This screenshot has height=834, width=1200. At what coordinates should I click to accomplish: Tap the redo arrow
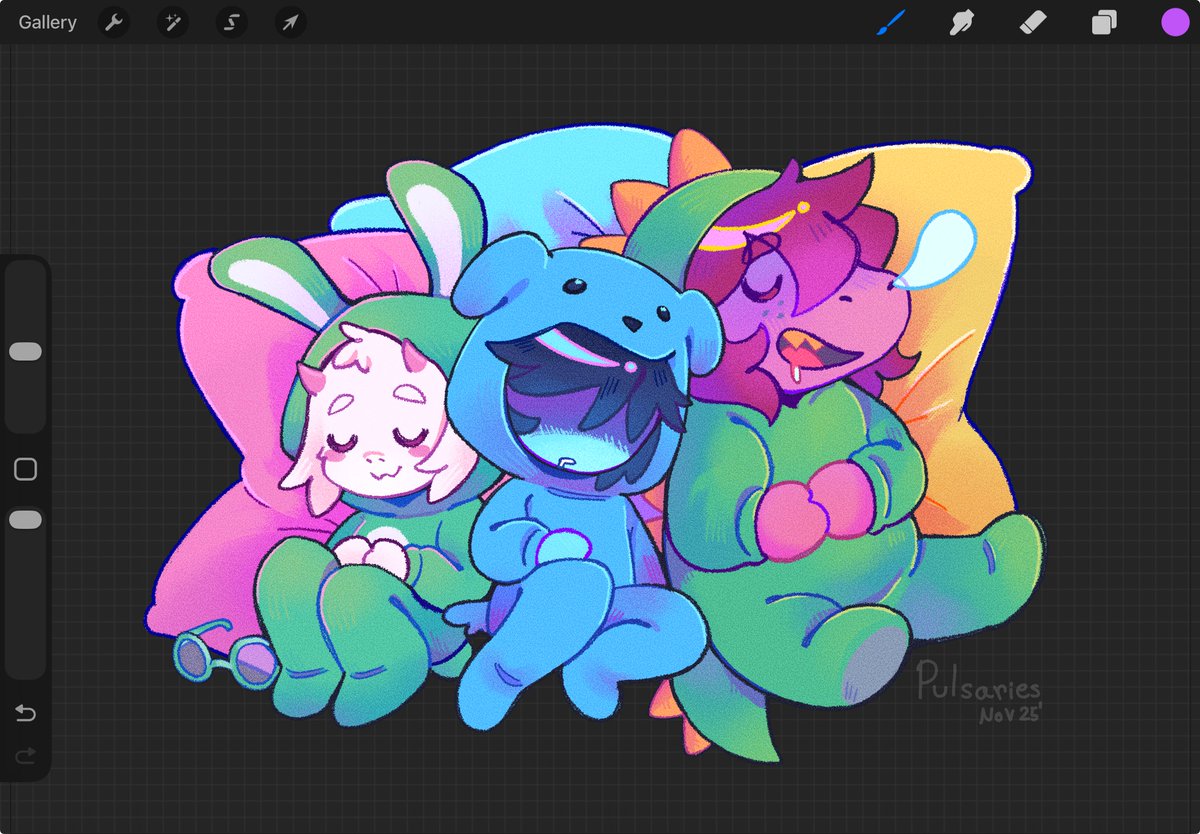[25, 756]
